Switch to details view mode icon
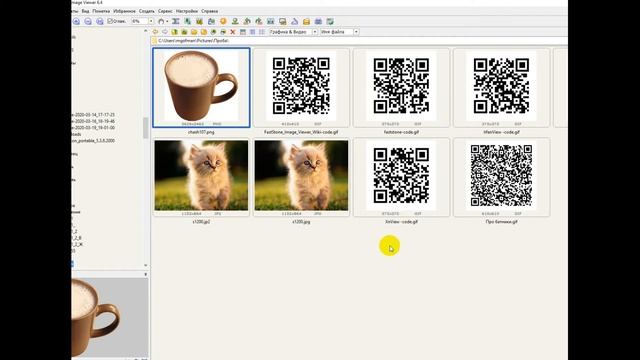Viewport: 640px width, 360px height. point(252,32)
